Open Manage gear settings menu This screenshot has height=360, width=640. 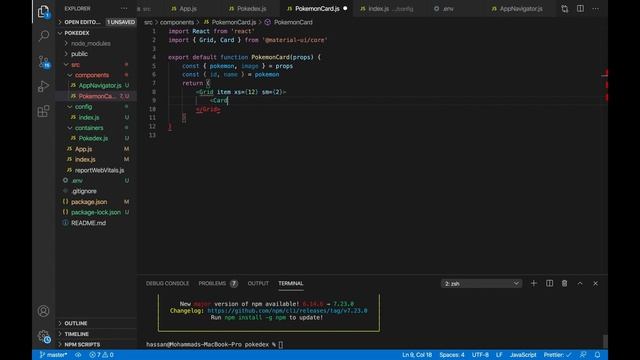(44, 336)
